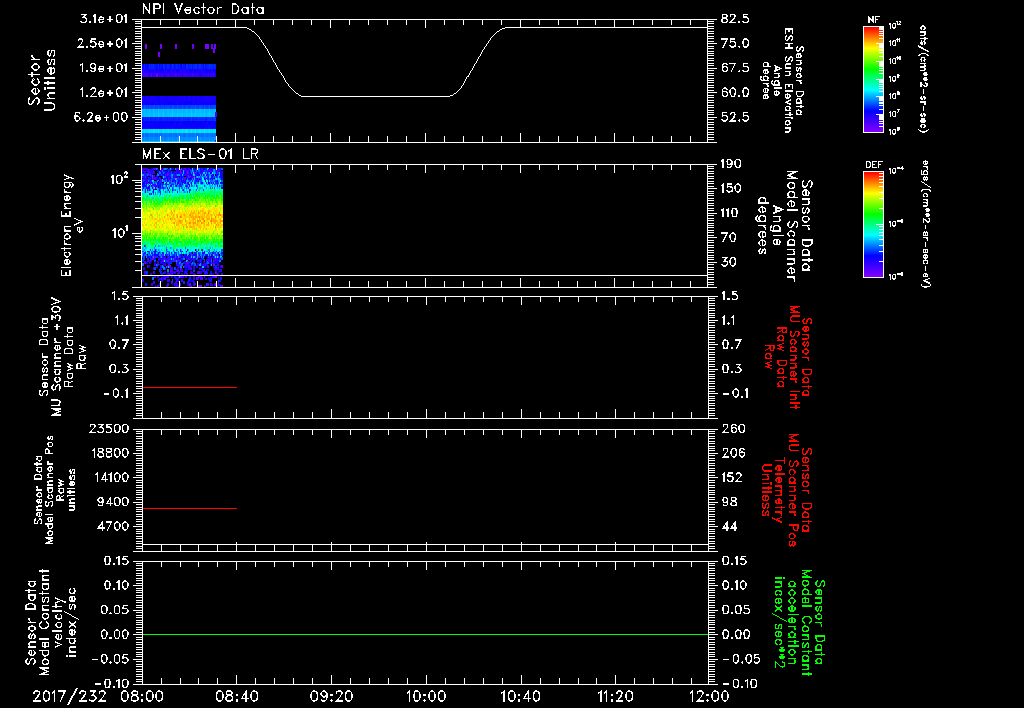
Task: Click the "1.2e+01" sector tick value
Action: (104, 93)
